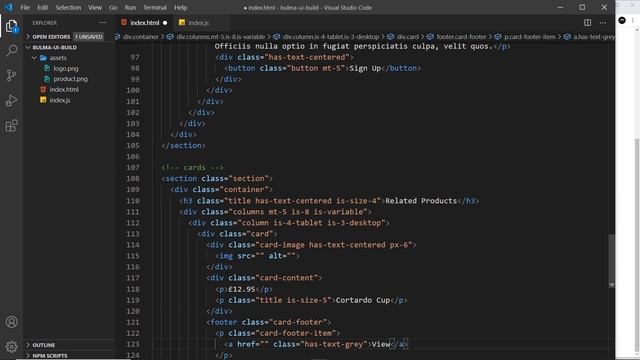
Task: Click the EXPLORER panel title
Action: pyautogui.click(x=44, y=23)
